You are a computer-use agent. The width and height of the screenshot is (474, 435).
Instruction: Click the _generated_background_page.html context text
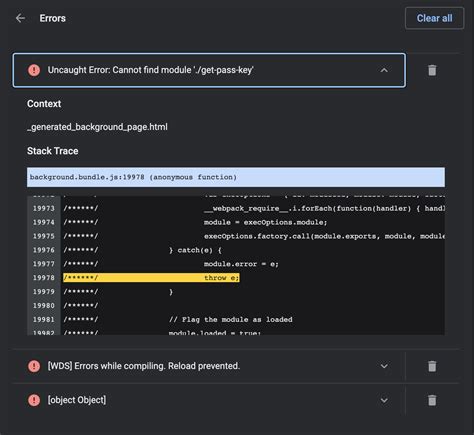coord(97,127)
